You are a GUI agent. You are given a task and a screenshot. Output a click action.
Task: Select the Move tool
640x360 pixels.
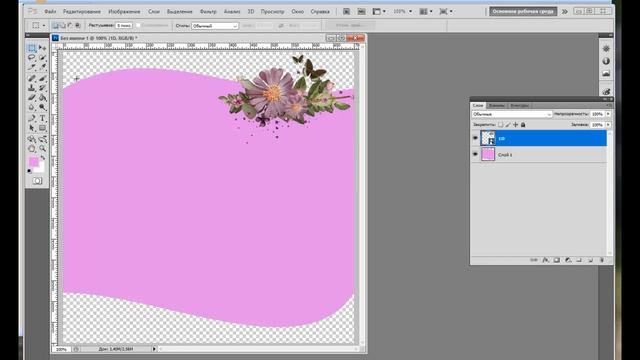coord(42,48)
